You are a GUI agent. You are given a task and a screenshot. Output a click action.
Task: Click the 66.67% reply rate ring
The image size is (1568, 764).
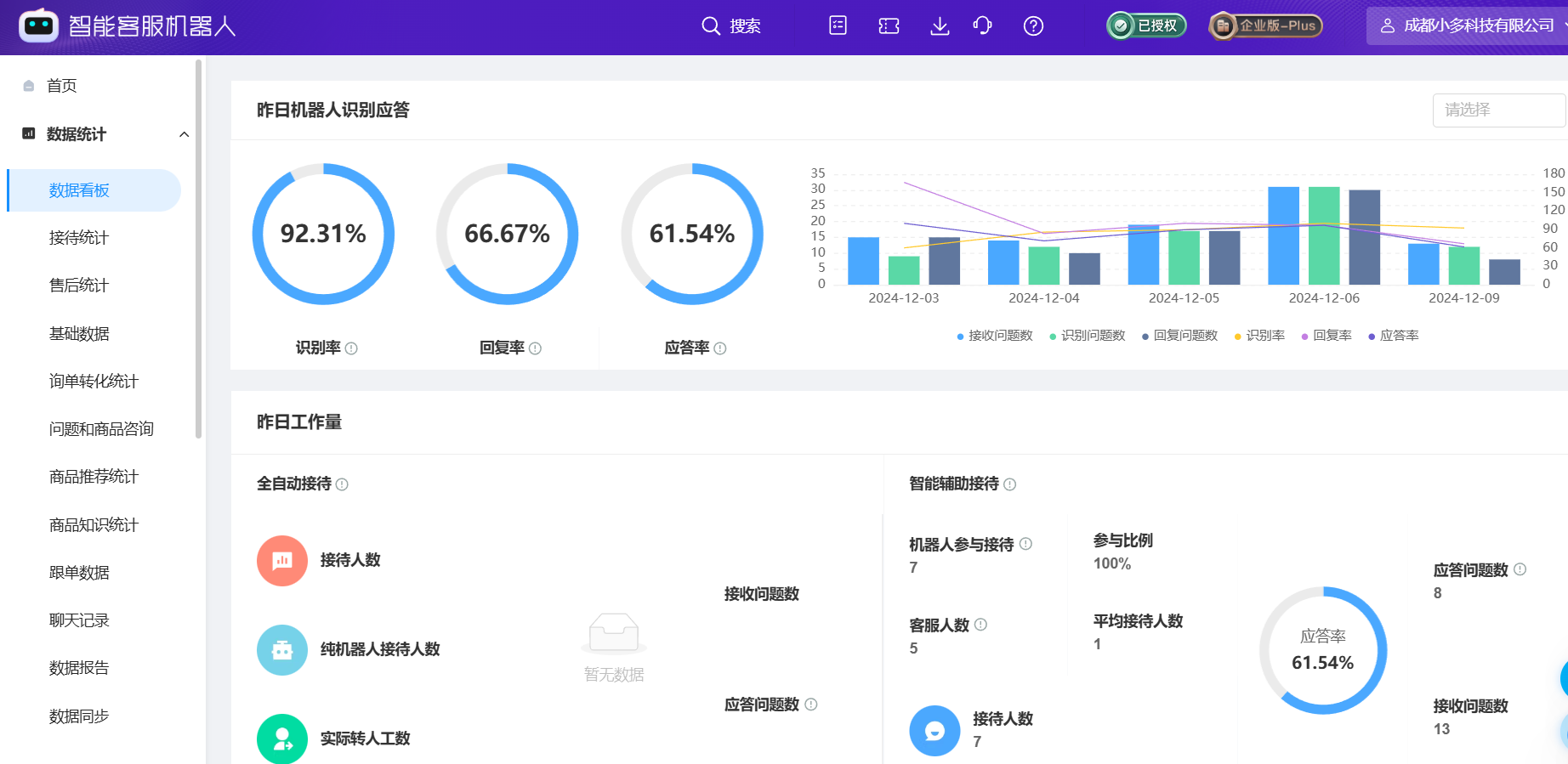[508, 234]
